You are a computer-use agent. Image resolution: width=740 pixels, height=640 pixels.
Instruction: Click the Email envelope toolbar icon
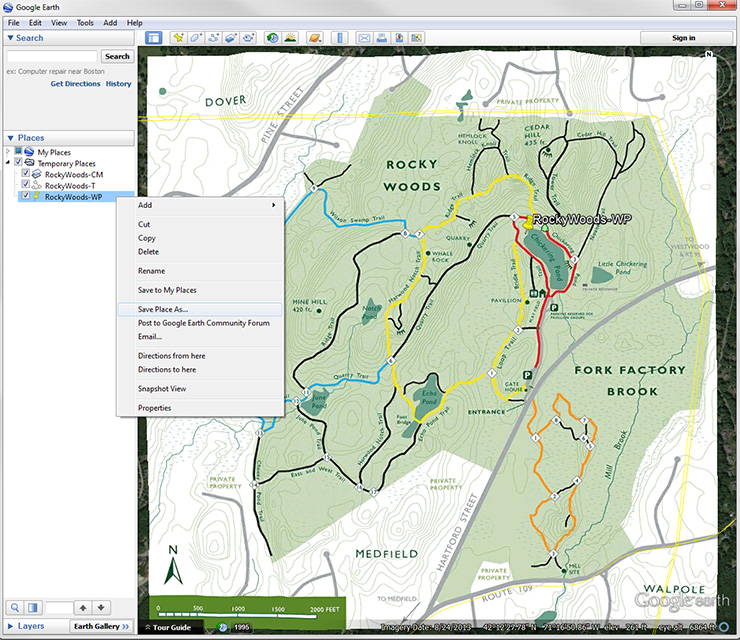[x=364, y=38]
